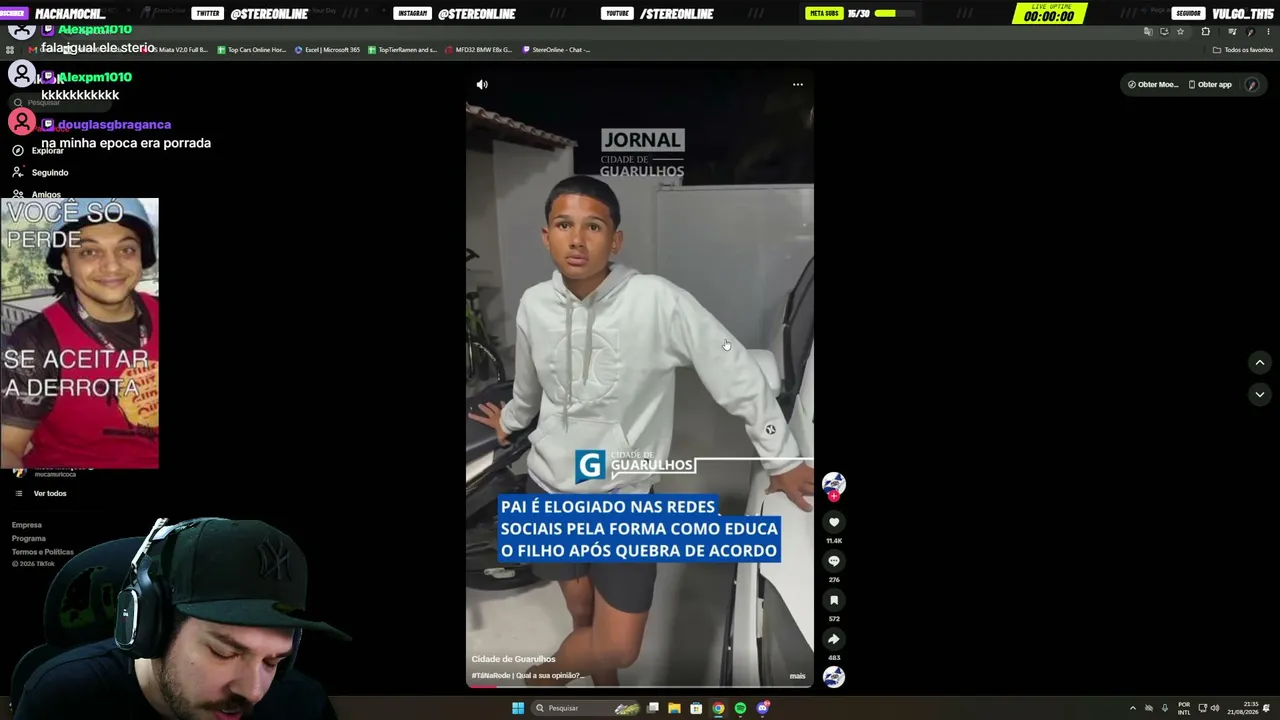The width and height of the screenshot is (1280, 720).
Task: Click the Obter Moedas button
Action: [1153, 85]
